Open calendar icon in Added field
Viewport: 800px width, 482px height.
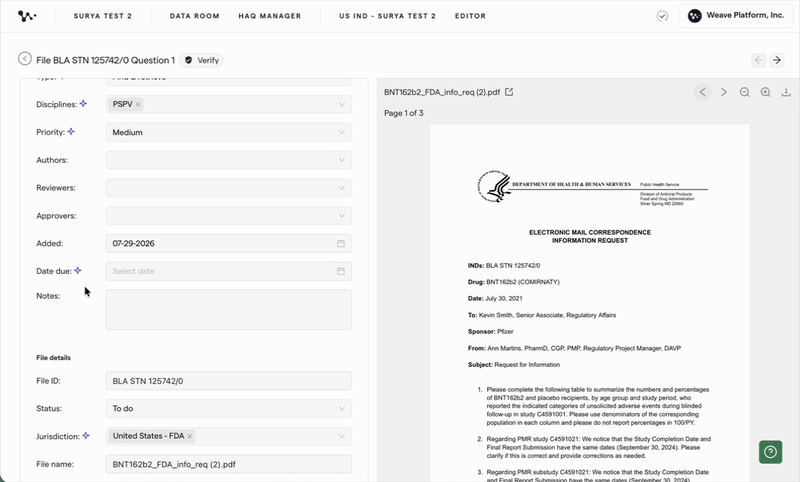341,243
